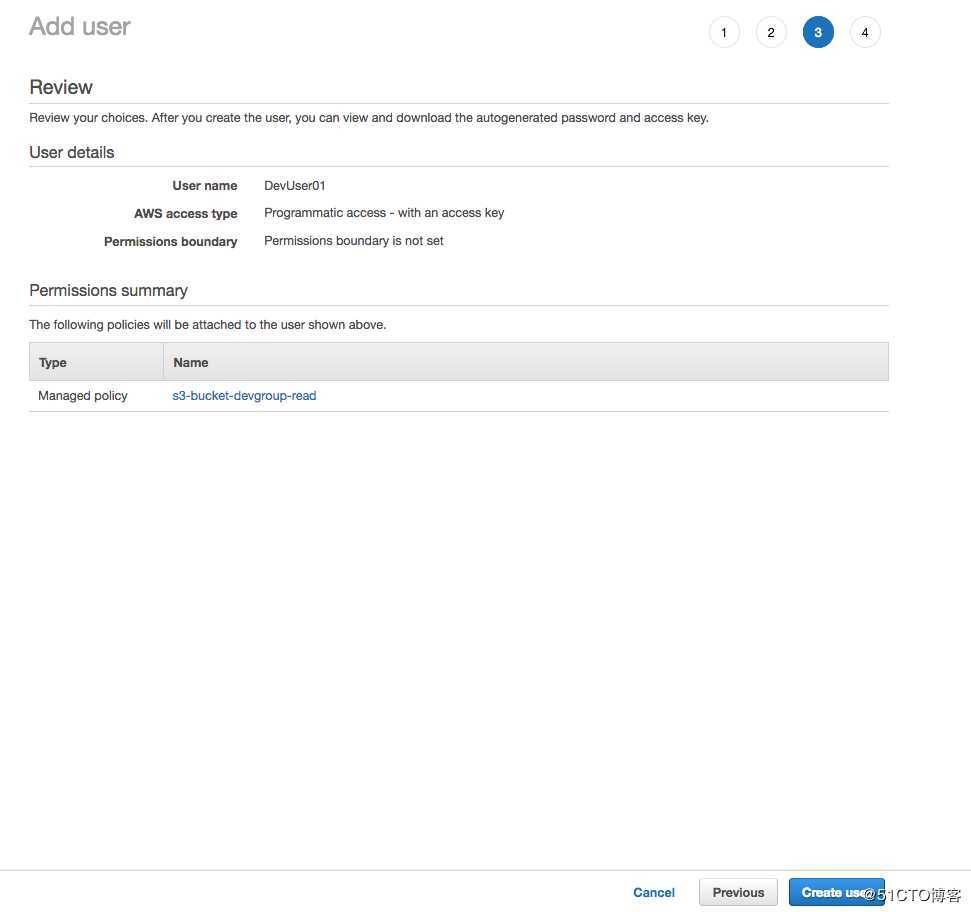Jump to wizard step 4
This screenshot has width=971, height=912.
pyautogui.click(x=865, y=32)
